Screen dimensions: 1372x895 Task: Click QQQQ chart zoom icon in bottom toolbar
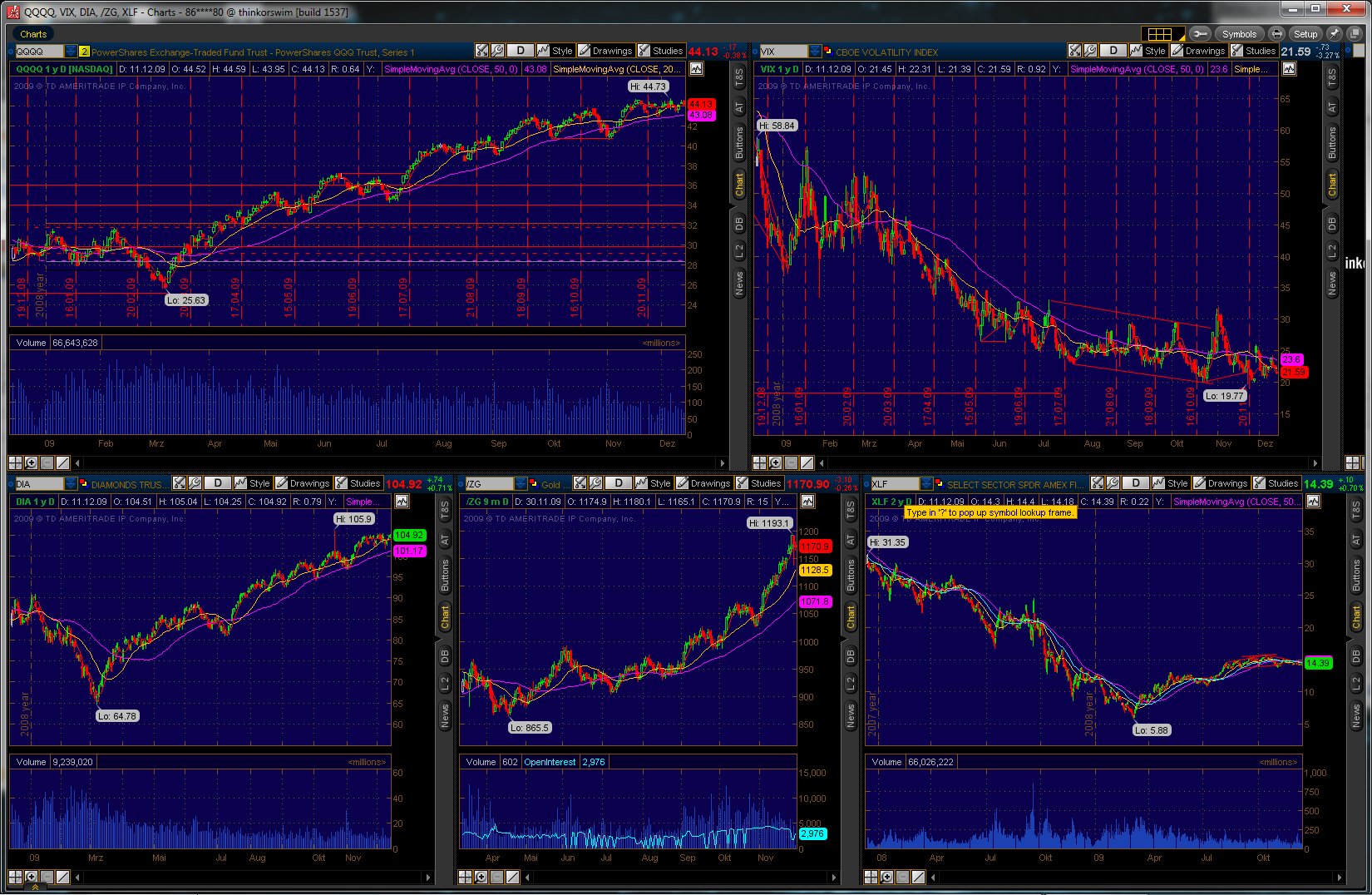[x=32, y=462]
